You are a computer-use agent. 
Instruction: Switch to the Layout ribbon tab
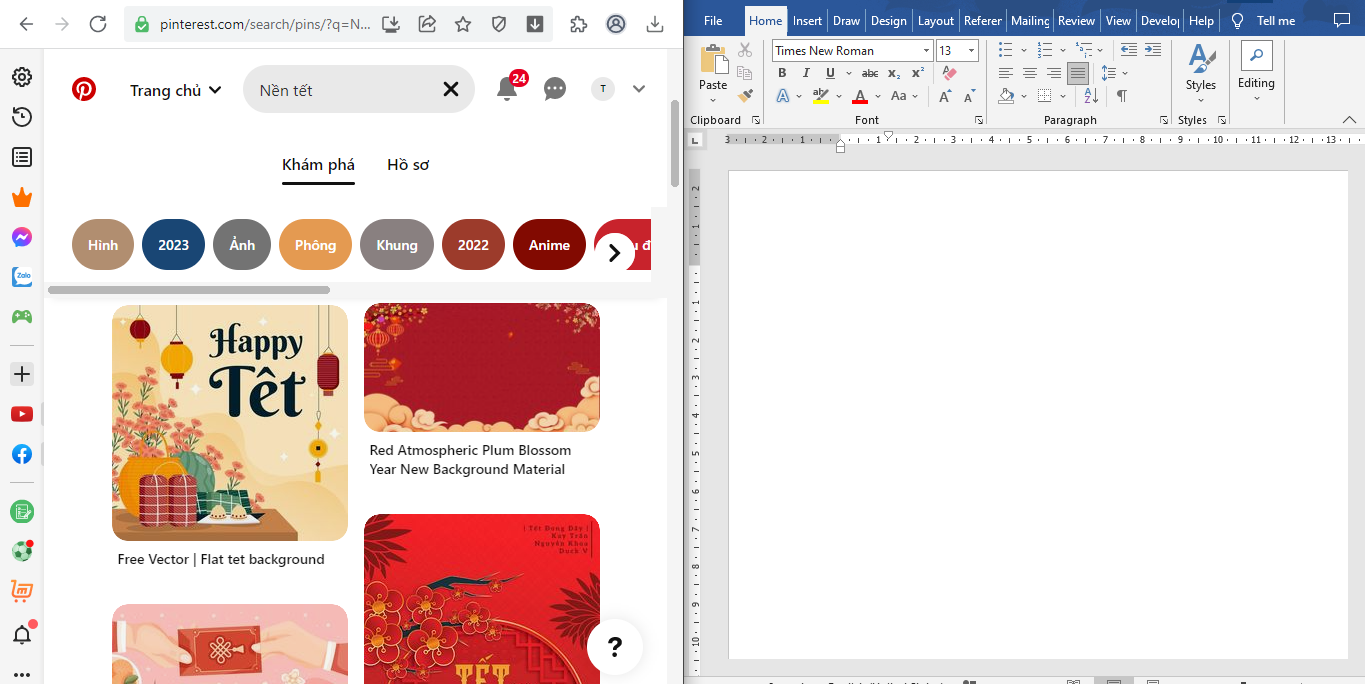(x=936, y=20)
